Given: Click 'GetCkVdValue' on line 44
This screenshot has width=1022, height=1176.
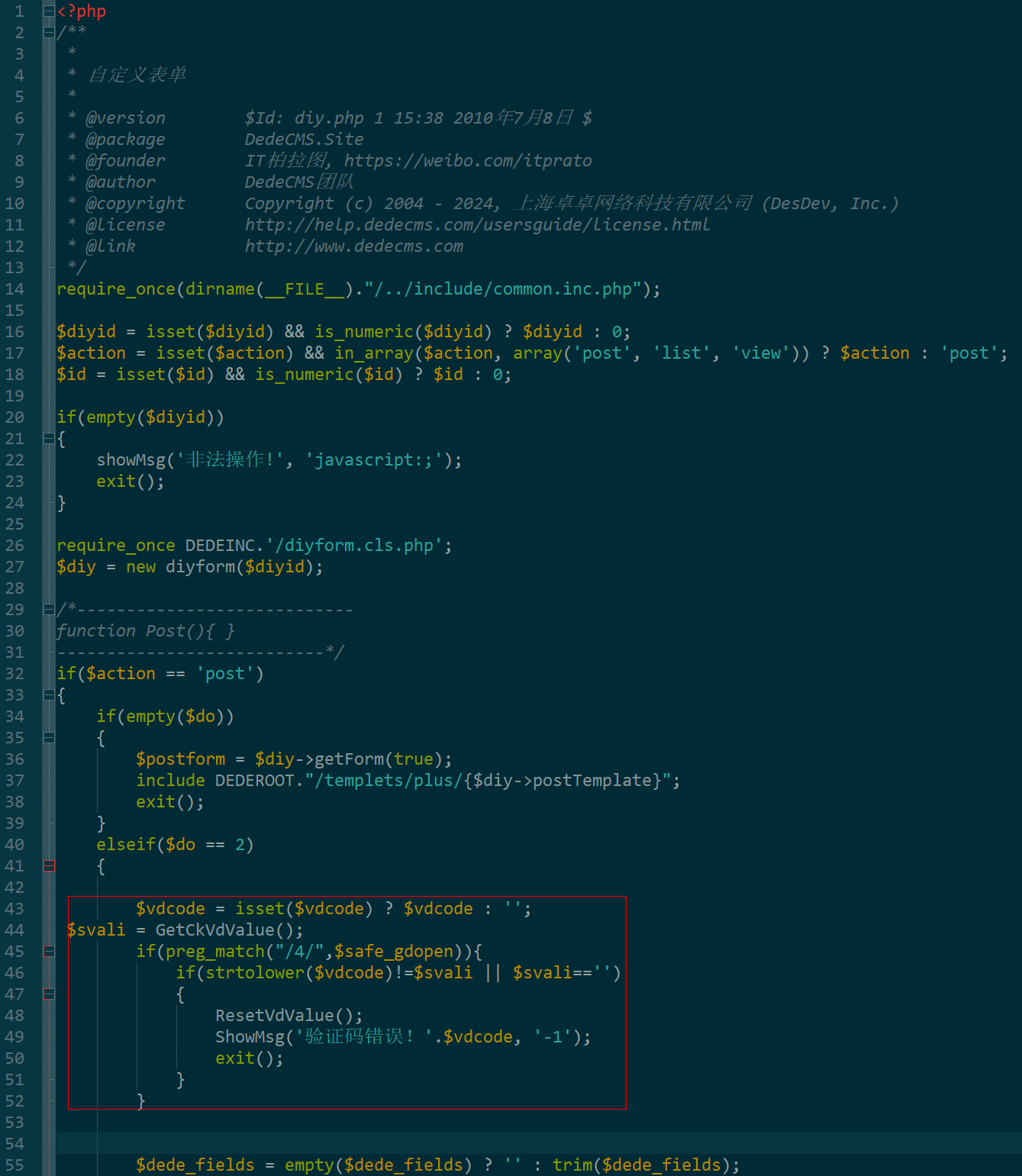Looking at the screenshot, I should tap(215, 930).
